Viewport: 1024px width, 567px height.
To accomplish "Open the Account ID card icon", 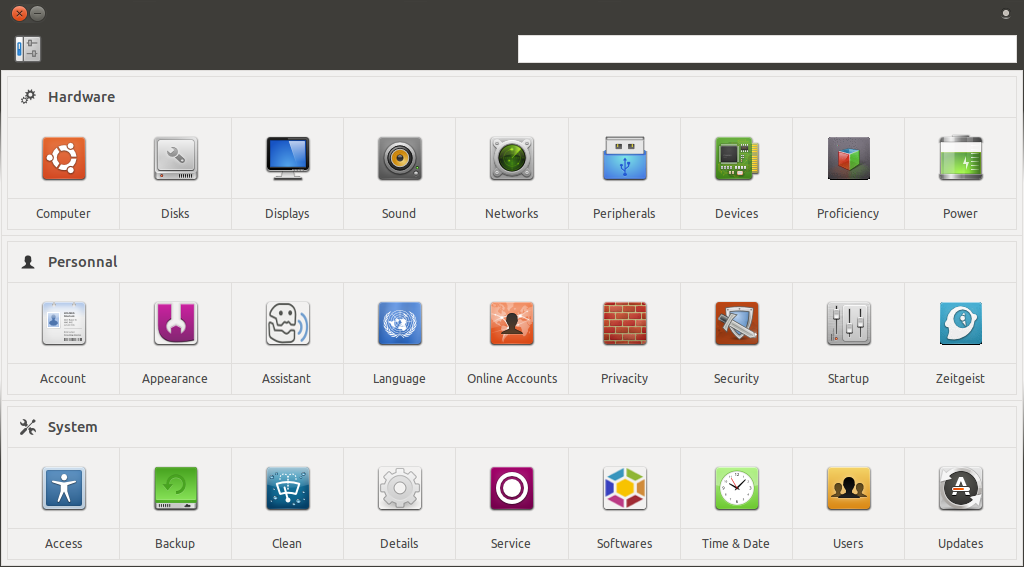I will pos(63,323).
